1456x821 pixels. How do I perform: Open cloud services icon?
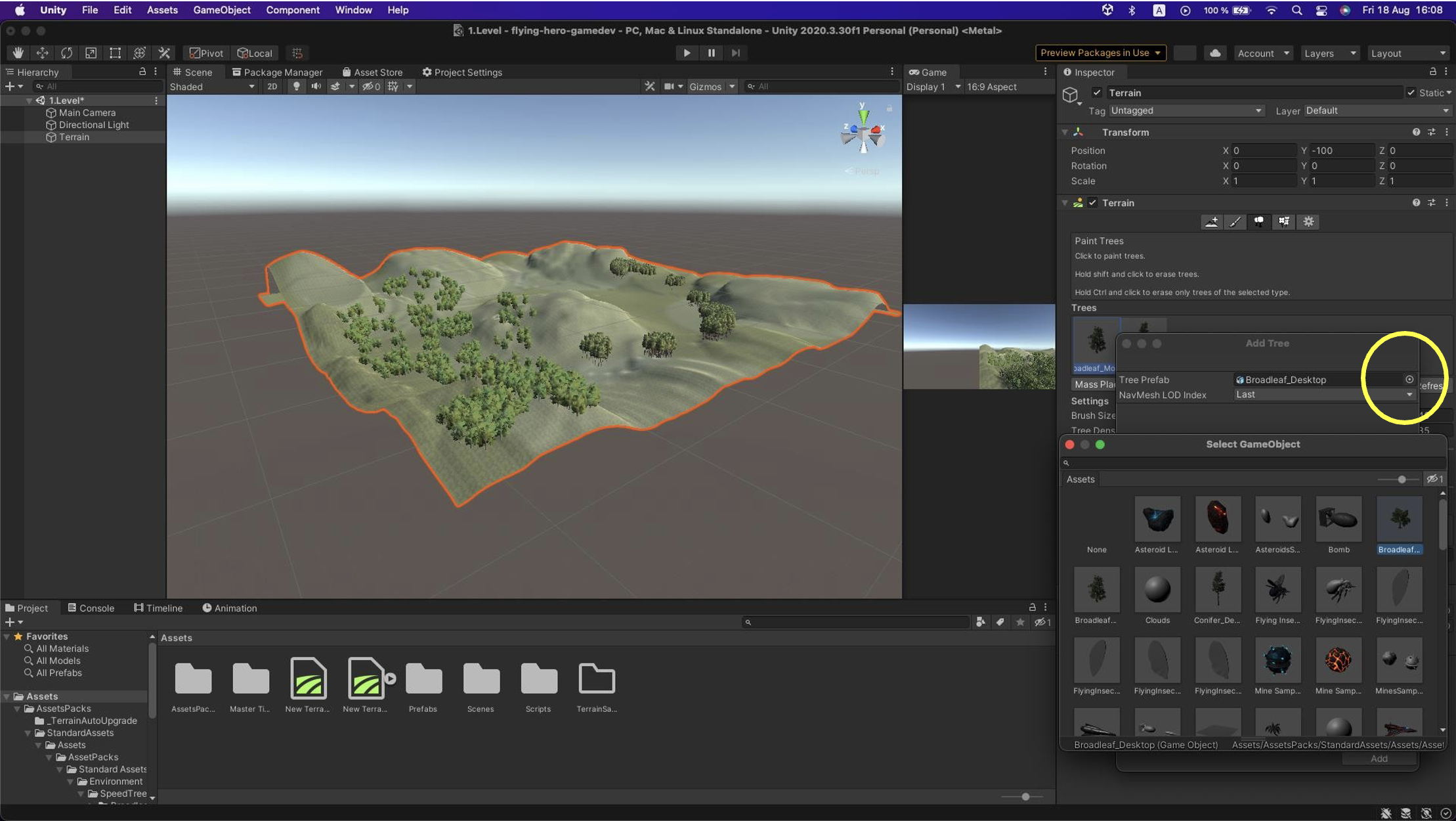[1215, 53]
